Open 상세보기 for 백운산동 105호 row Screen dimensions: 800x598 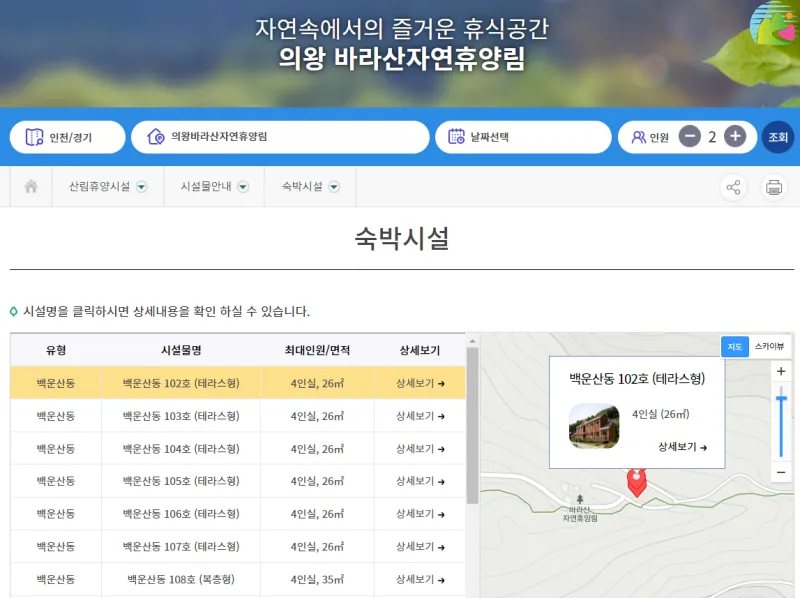pos(420,481)
